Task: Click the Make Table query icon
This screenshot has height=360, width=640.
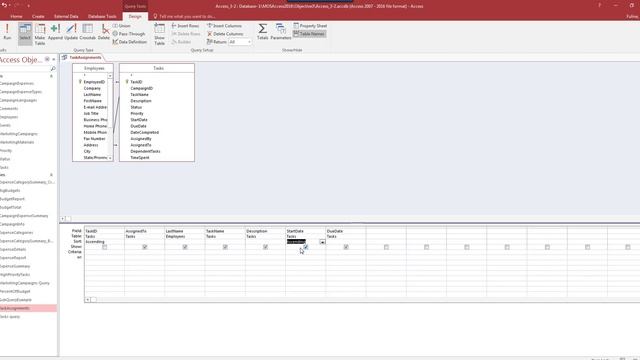Action: [40, 34]
